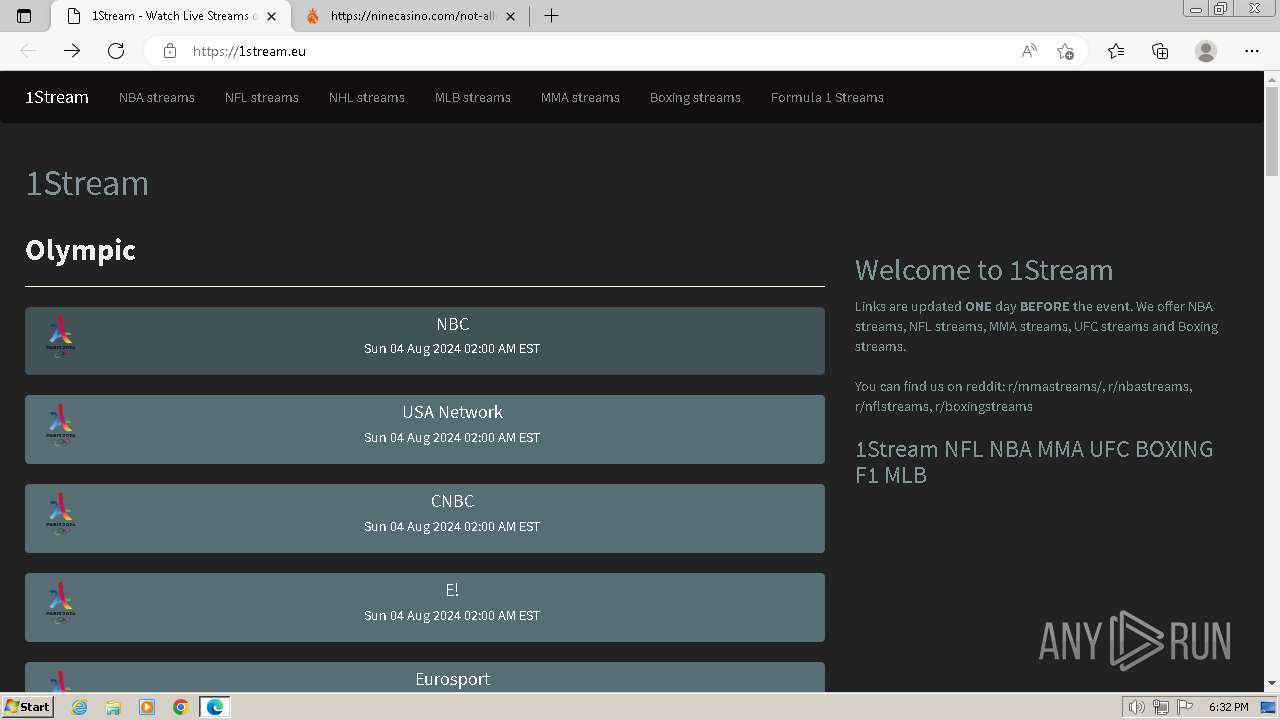Open NHL streams menu item
Image resolution: width=1280 pixels, height=720 pixels.
[x=367, y=97]
